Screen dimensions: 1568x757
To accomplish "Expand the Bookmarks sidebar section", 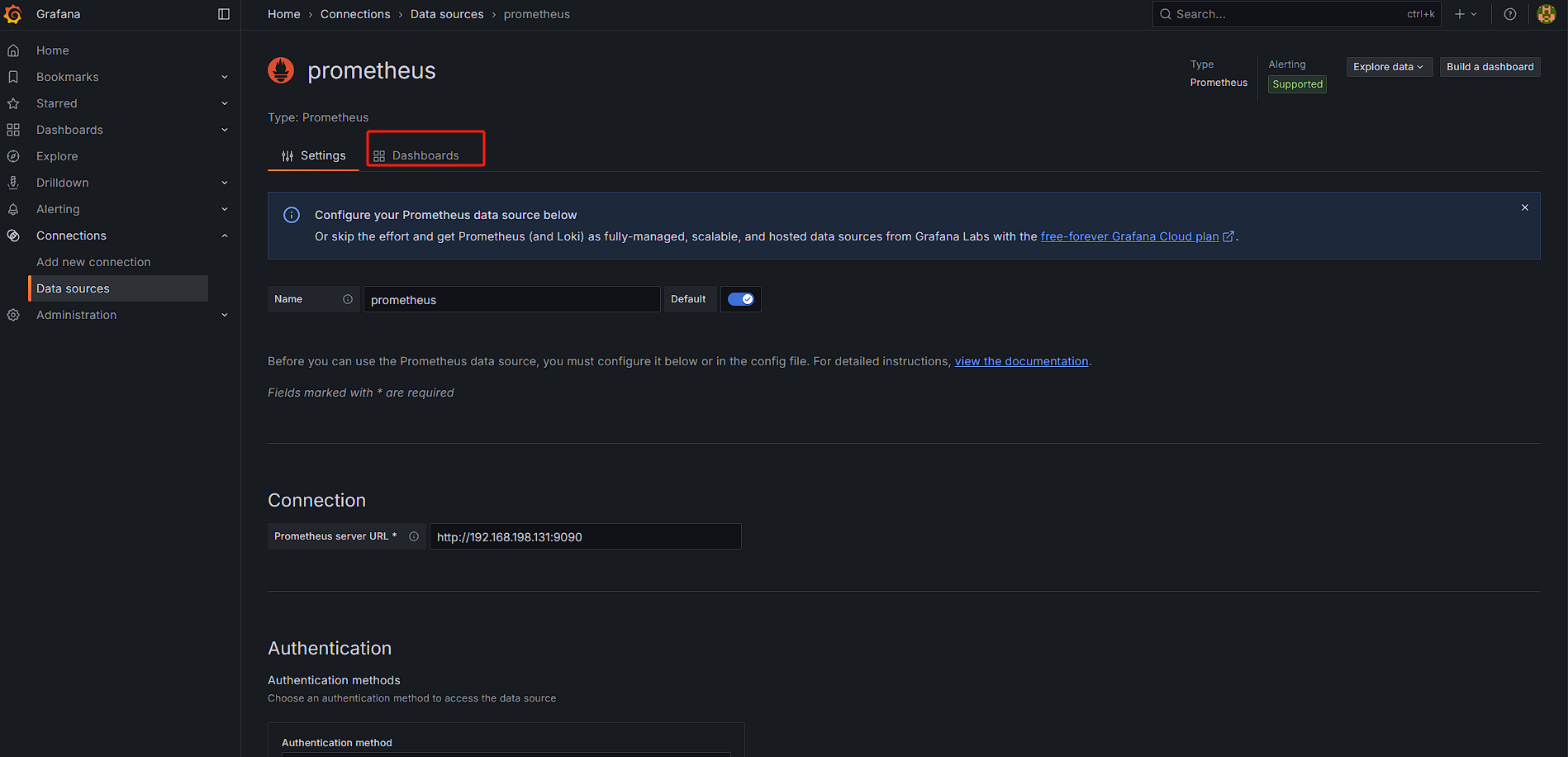I will [x=225, y=77].
